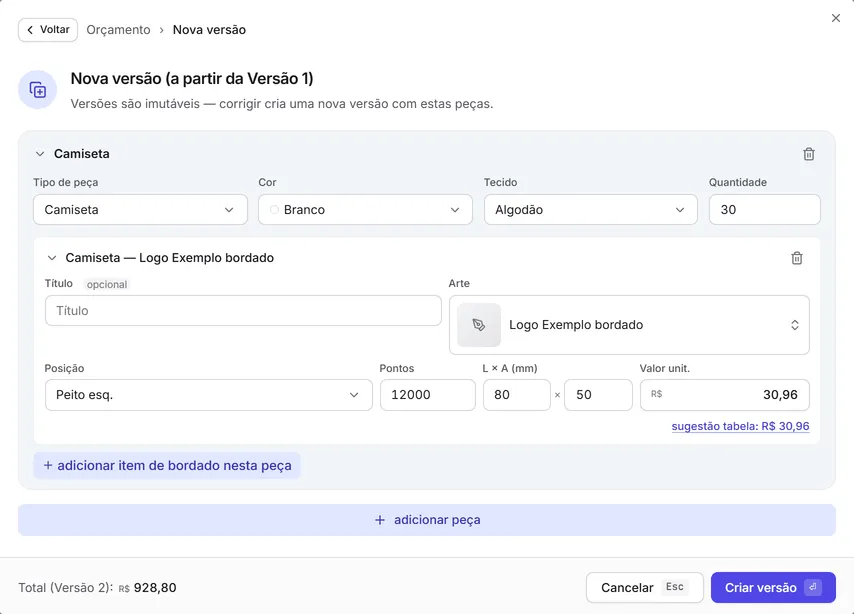Click the height field showing 50
This screenshot has height=614, width=854.
599,395
